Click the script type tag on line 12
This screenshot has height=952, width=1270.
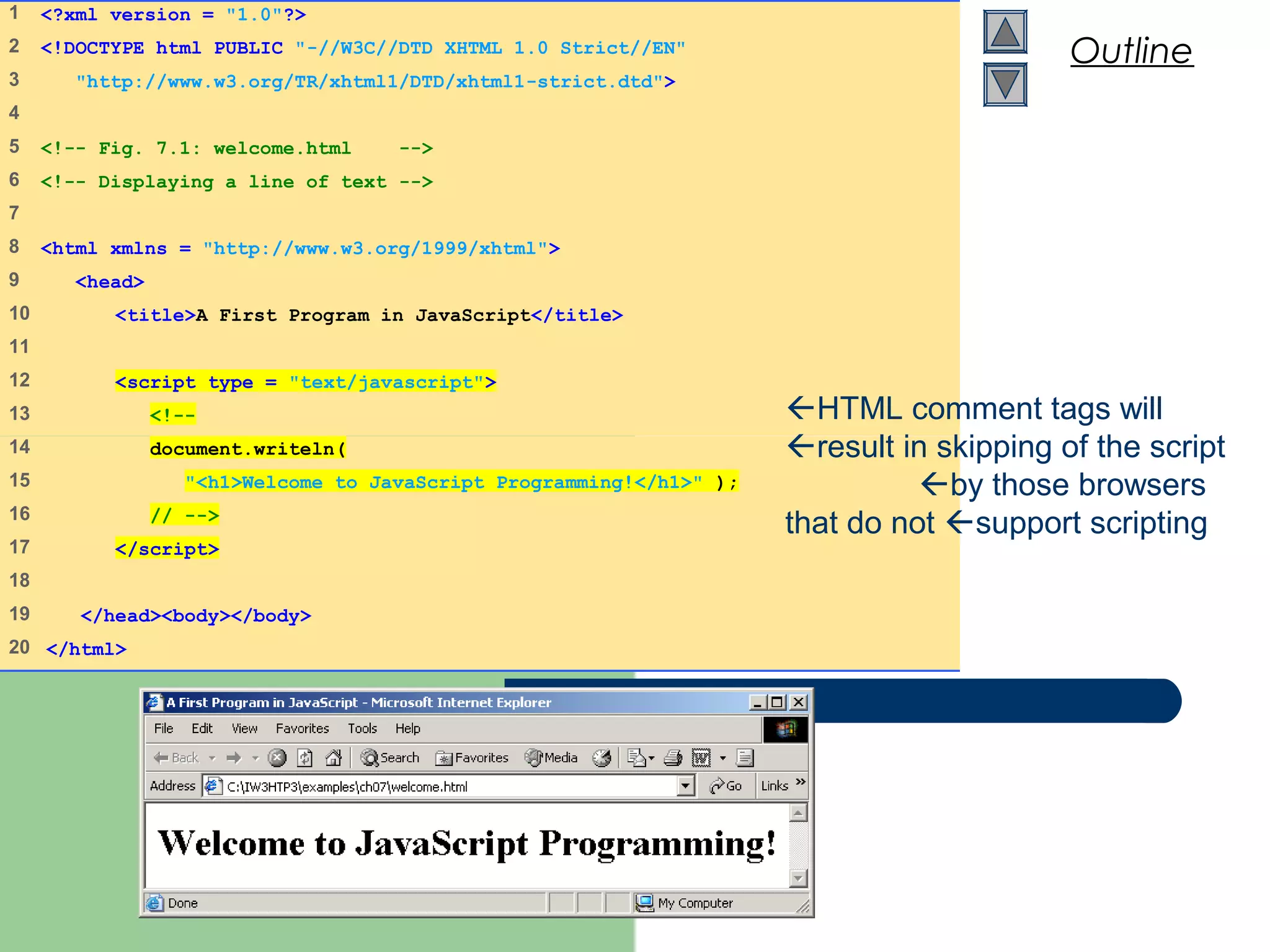click(x=306, y=382)
